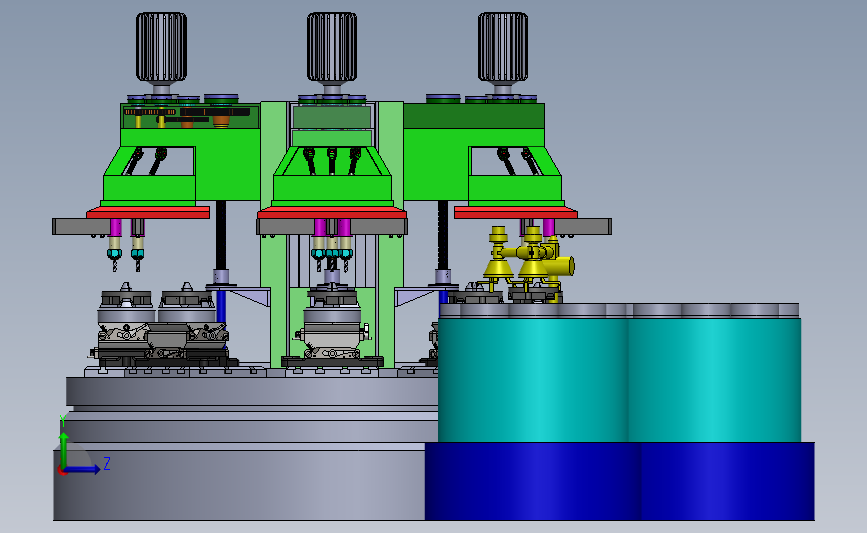Screen dimensions: 867x533
Task: Click the red origin dot of triad
Action: 62,471
